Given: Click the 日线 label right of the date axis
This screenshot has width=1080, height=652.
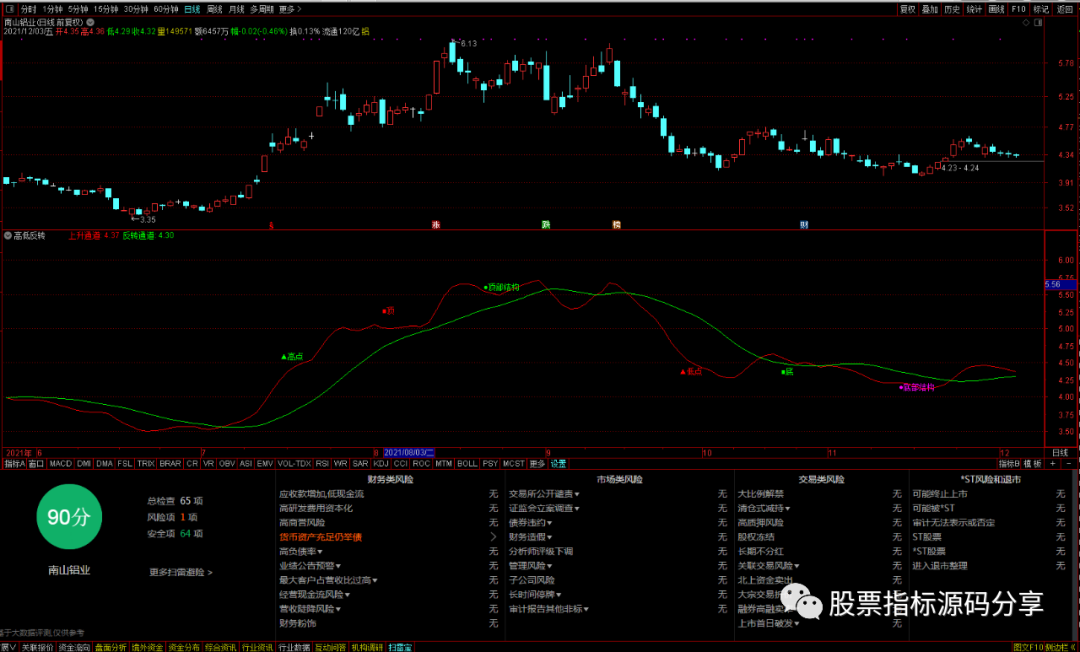Looking at the screenshot, I should pos(1059,453).
